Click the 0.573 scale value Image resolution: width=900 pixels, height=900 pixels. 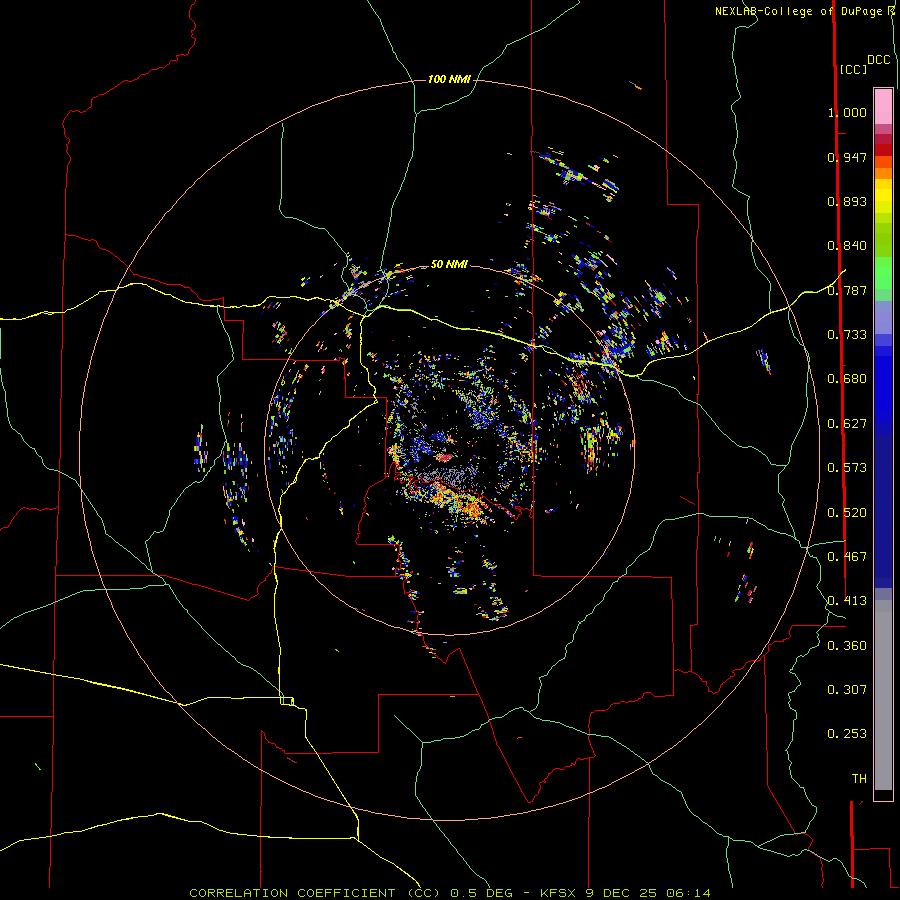tap(847, 468)
